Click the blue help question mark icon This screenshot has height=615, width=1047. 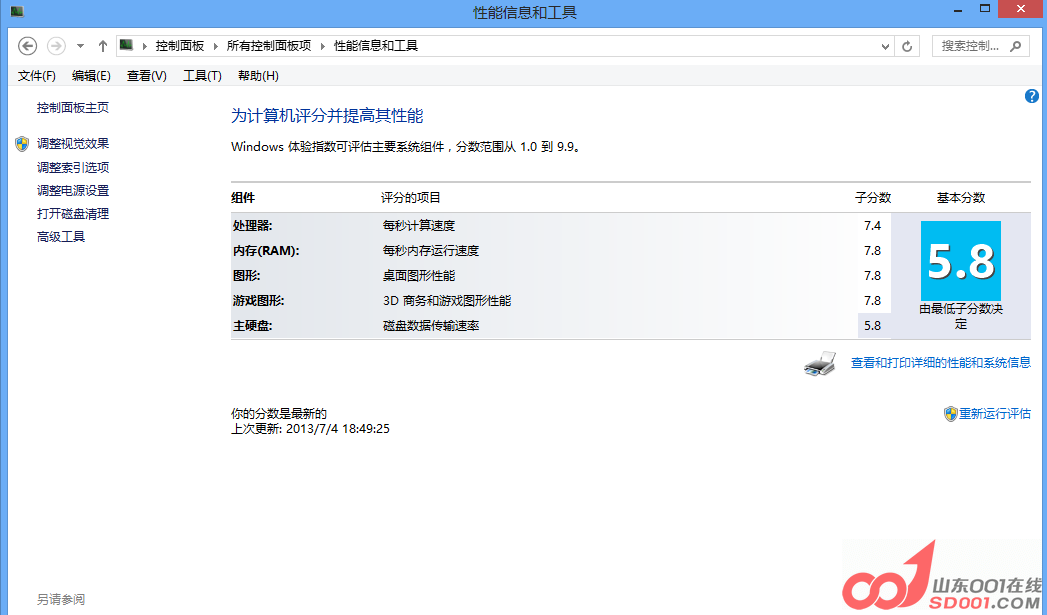point(1032,96)
